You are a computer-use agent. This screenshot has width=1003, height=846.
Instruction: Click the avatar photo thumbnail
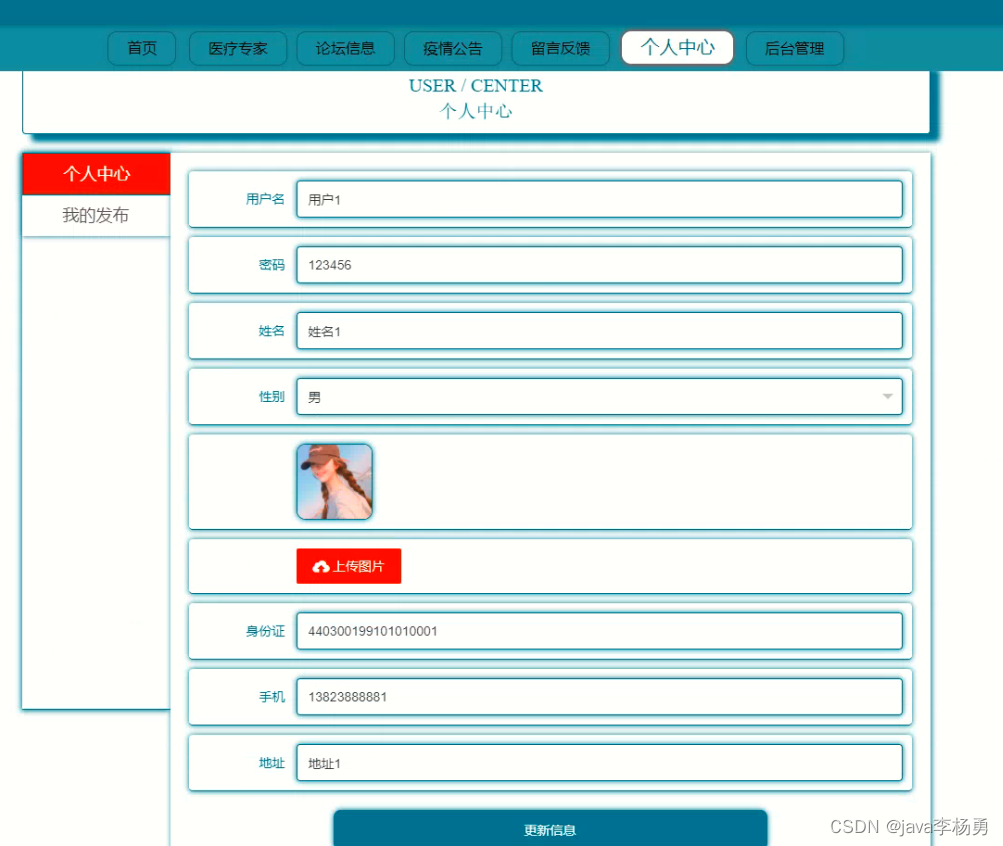pyautogui.click(x=335, y=482)
